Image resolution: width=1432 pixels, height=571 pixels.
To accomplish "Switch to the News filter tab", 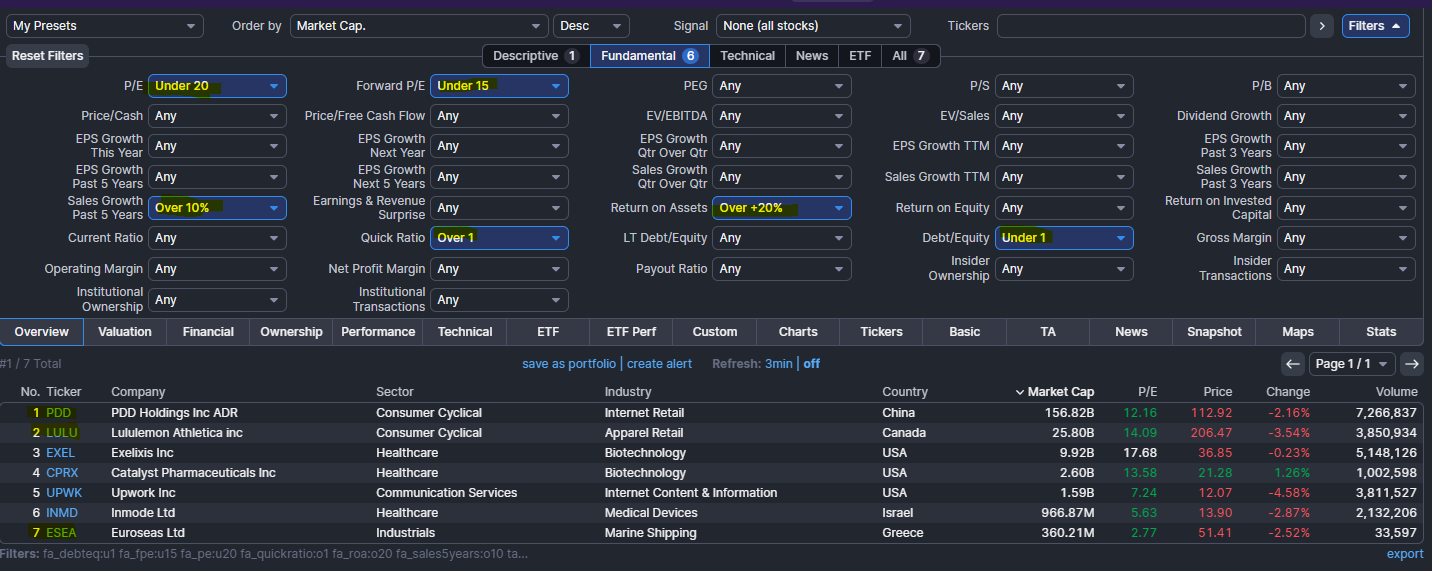I will tap(812, 56).
